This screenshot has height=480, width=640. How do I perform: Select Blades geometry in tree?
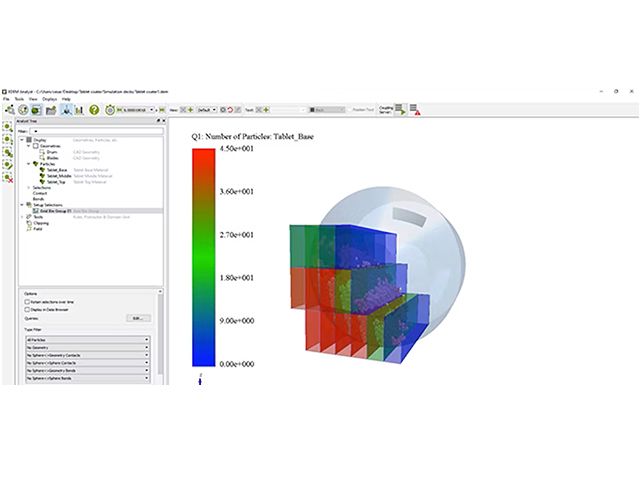[52, 158]
